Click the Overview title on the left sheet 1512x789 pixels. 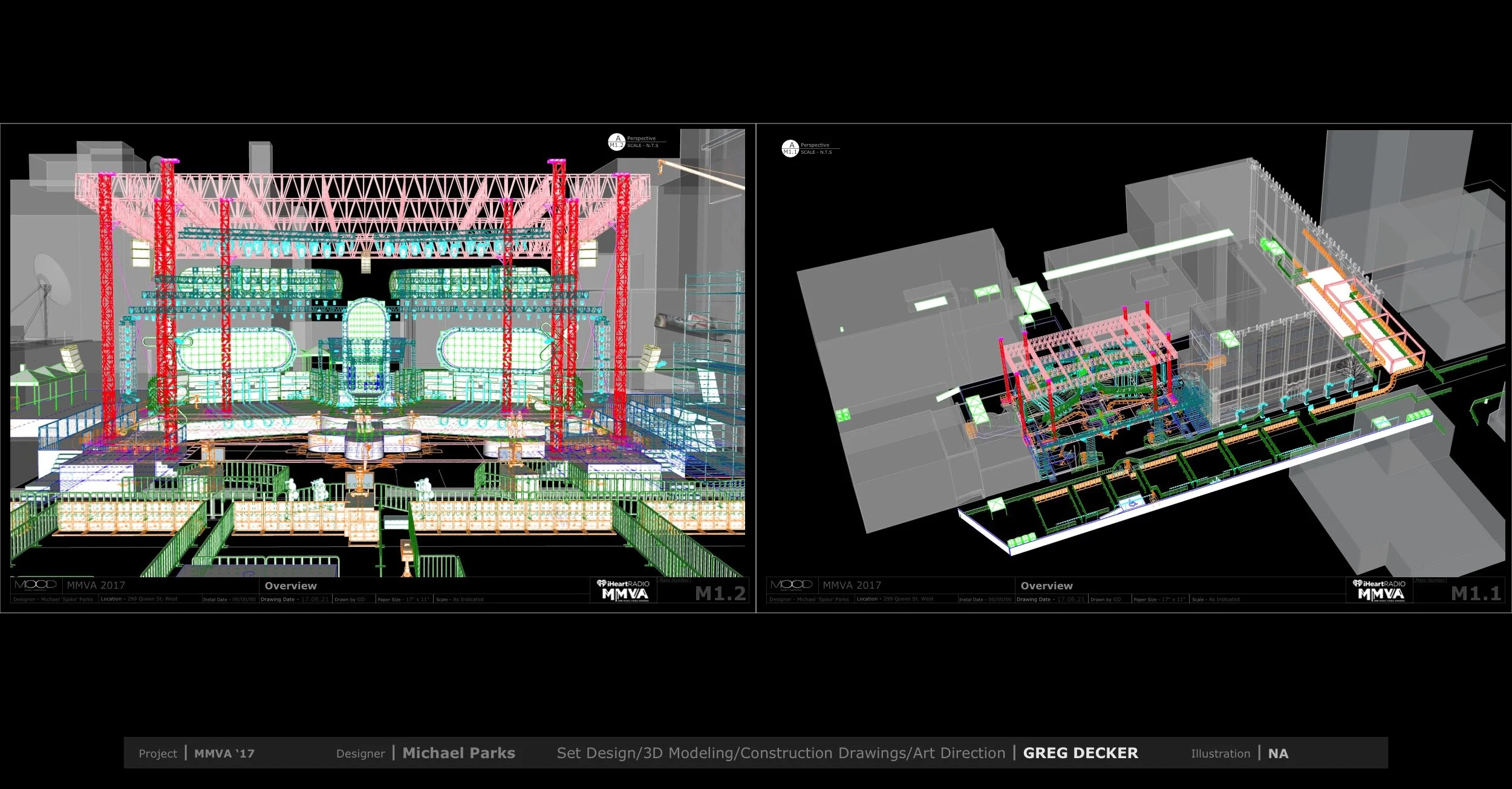click(x=290, y=586)
